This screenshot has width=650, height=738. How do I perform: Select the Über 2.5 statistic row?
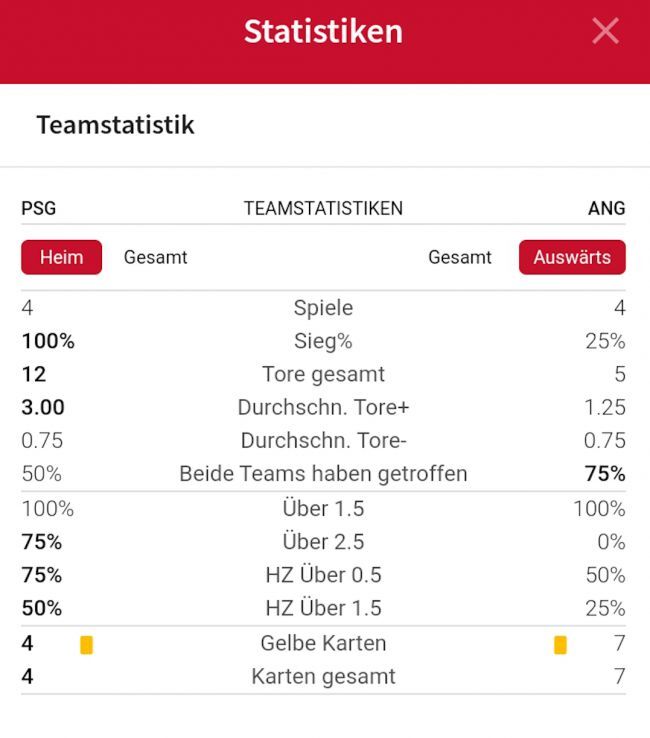coord(323,542)
